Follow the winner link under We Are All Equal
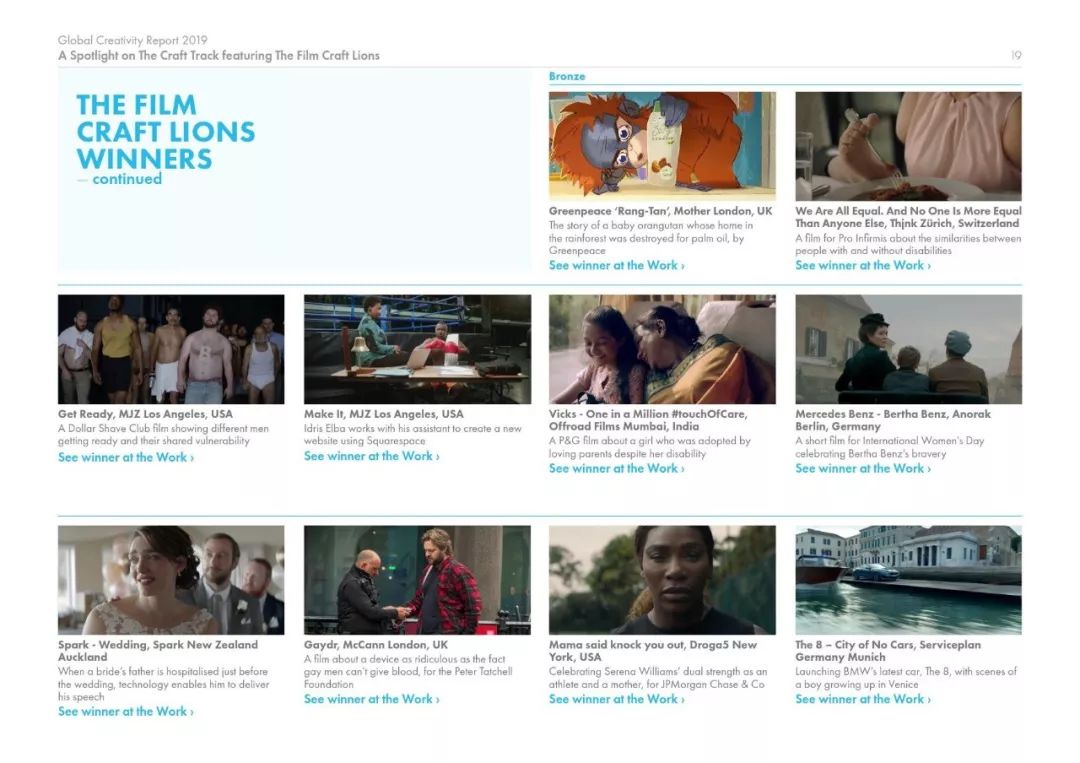The image size is (1080, 763). point(863,265)
